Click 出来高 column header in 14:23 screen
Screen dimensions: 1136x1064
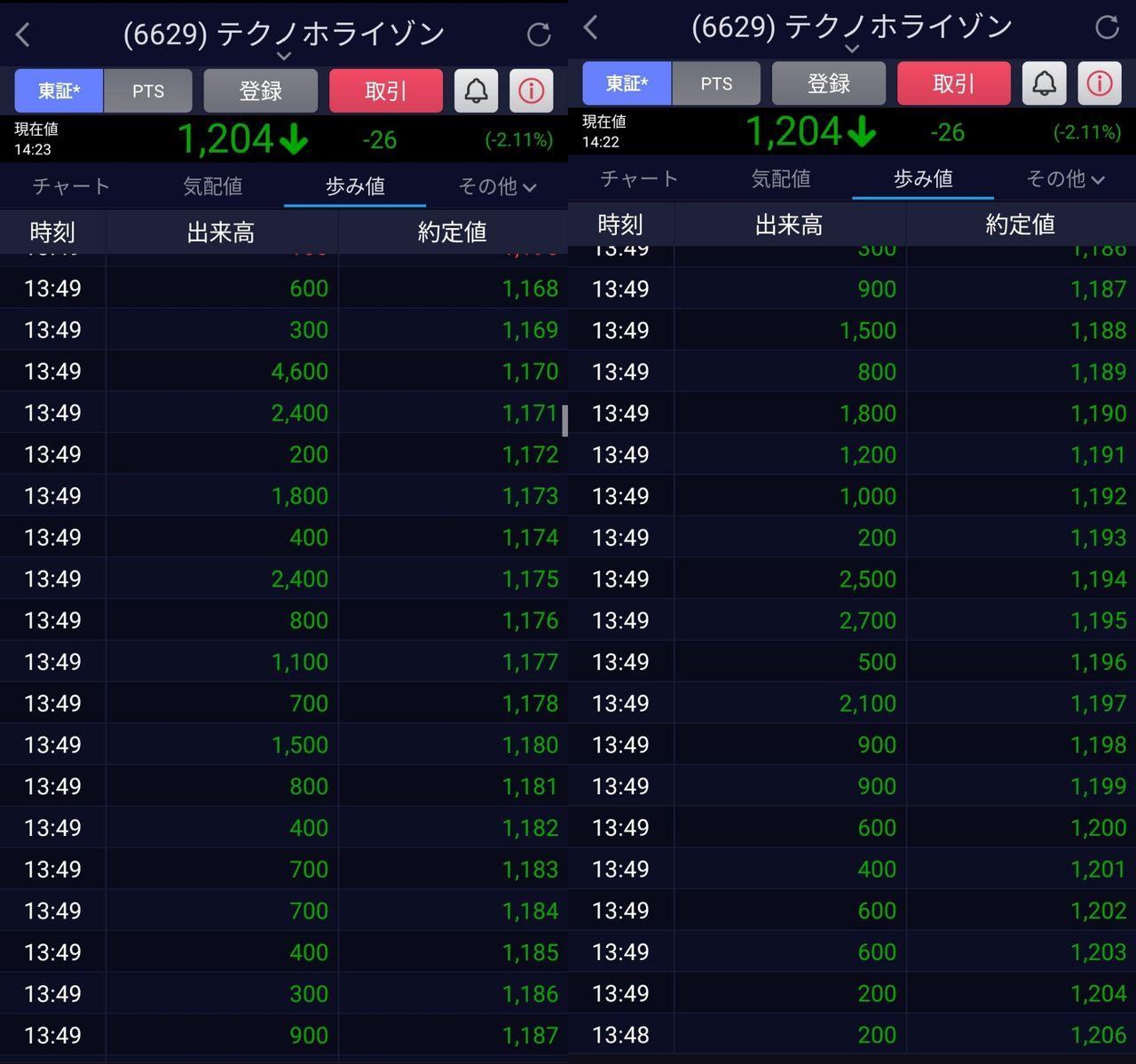pos(221,233)
